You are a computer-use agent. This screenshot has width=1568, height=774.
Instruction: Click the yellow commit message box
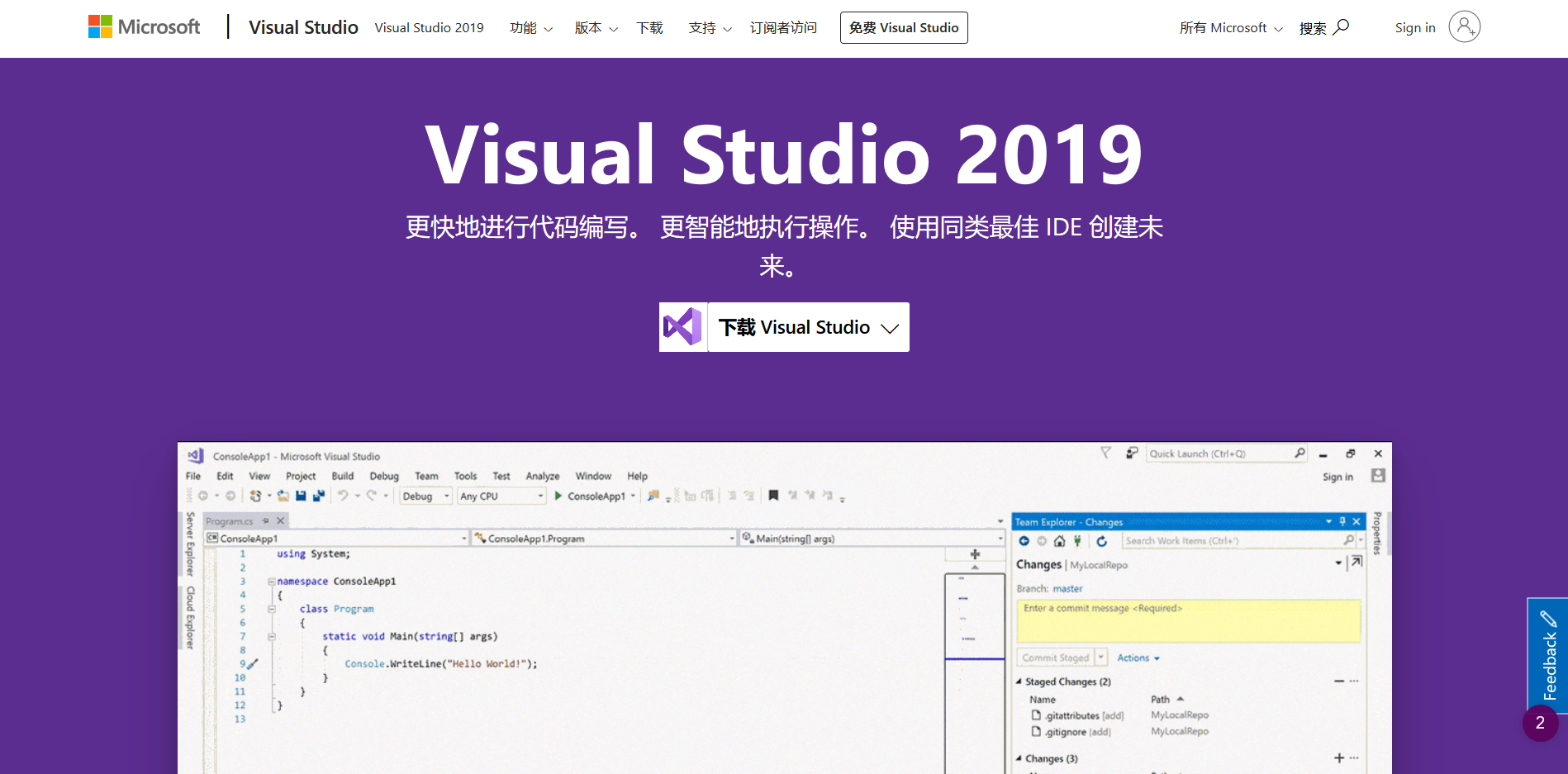point(1188,620)
